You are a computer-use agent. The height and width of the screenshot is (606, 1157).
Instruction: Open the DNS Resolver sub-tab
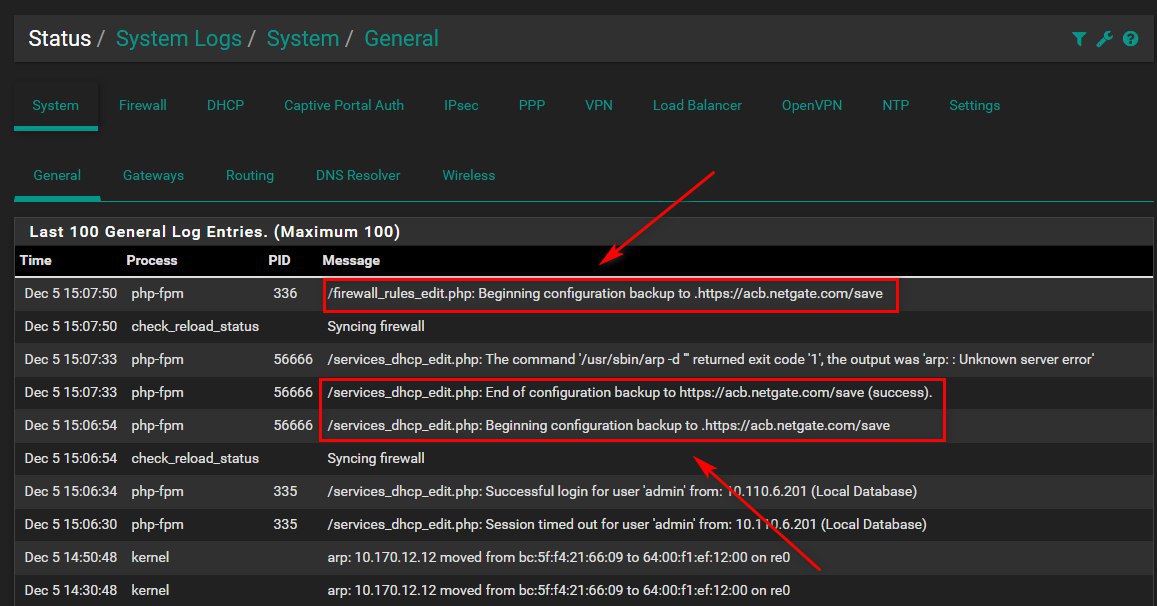358,176
